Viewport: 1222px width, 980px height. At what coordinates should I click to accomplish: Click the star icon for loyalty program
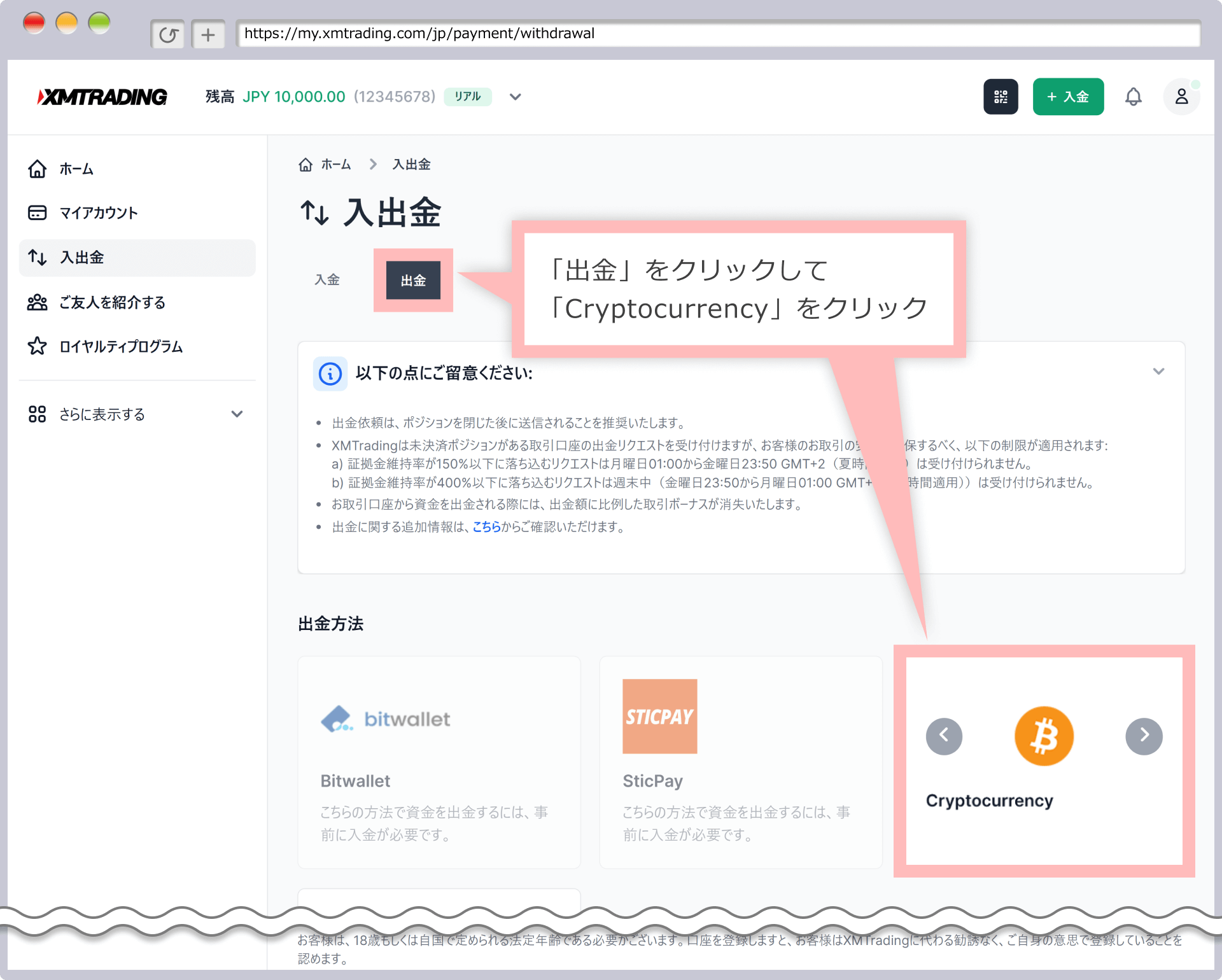[x=38, y=346]
